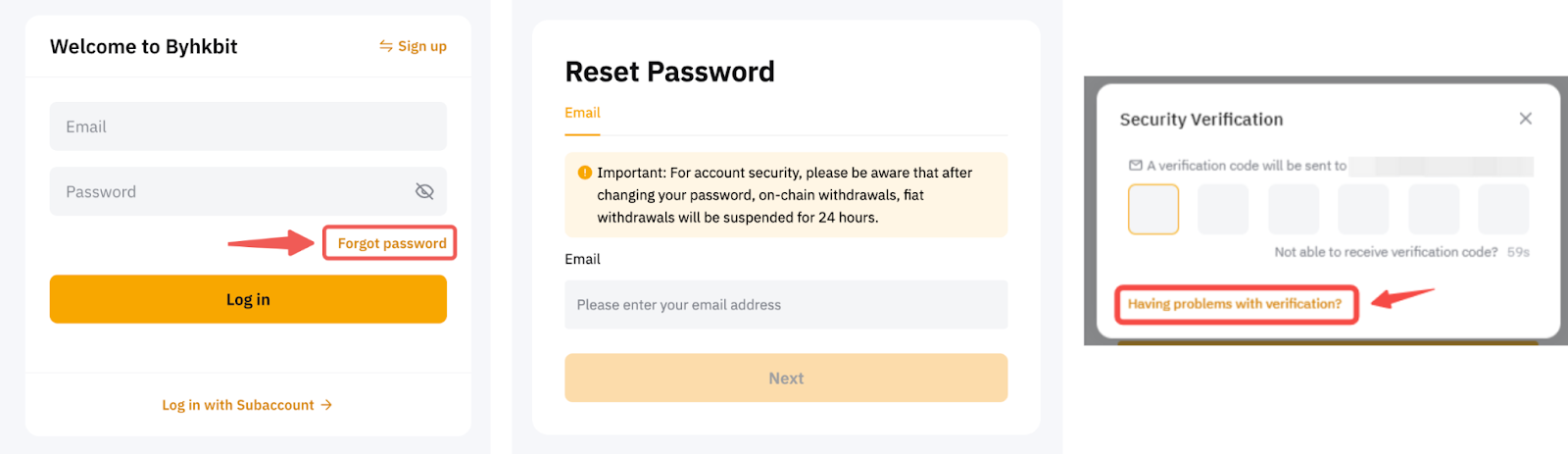Click the second verification code box
1568x454 pixels.
[1223, 210]
